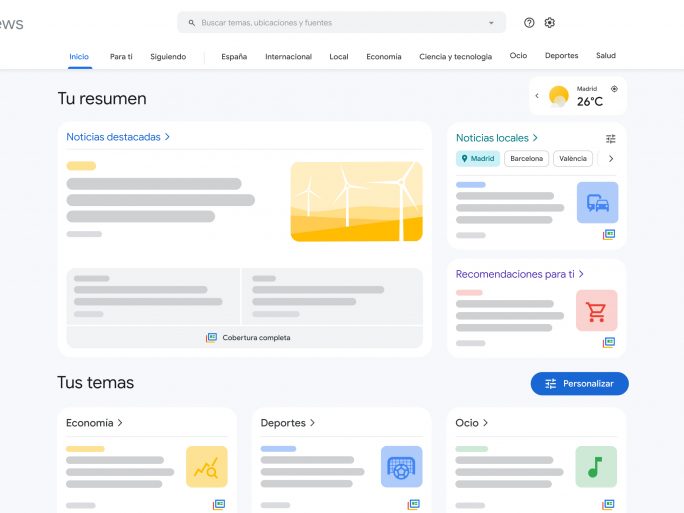Open the 26°C Madrid temperature
Viewport: 684px width, 513px height.
click(590, 102)
